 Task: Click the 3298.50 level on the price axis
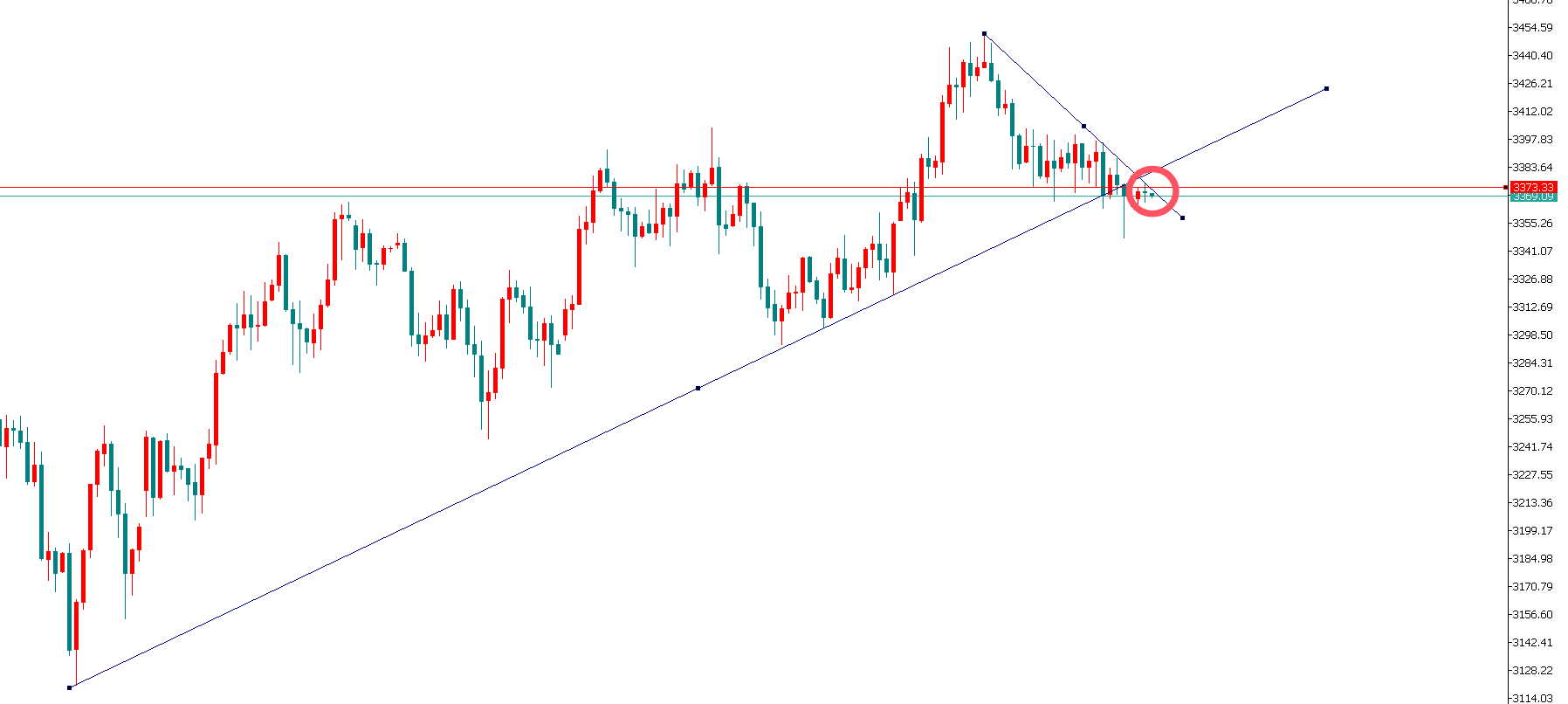[1532, 335]
